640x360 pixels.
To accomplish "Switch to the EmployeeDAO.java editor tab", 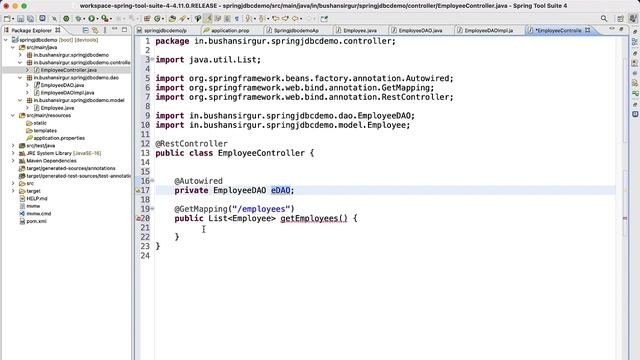I will (x=420, y=31).
